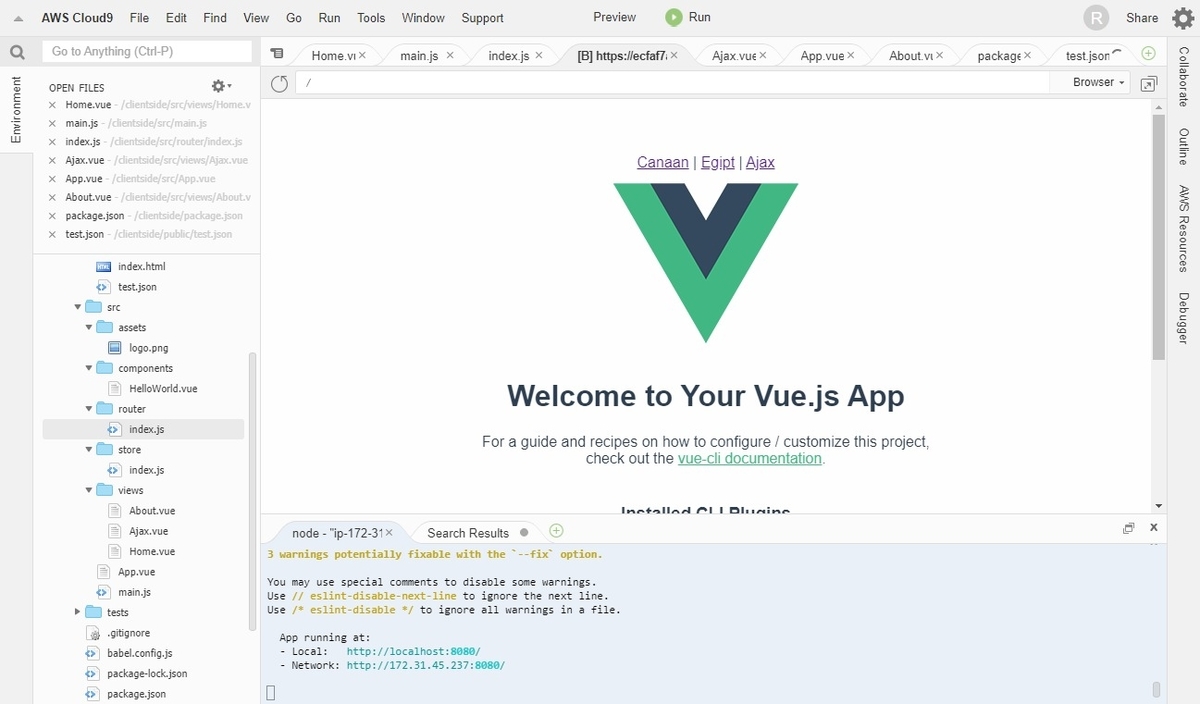Image resolution: width=1200 pixels, height=704 pixels.
Task: Collapse the router folder
Action: pos(89,409)
